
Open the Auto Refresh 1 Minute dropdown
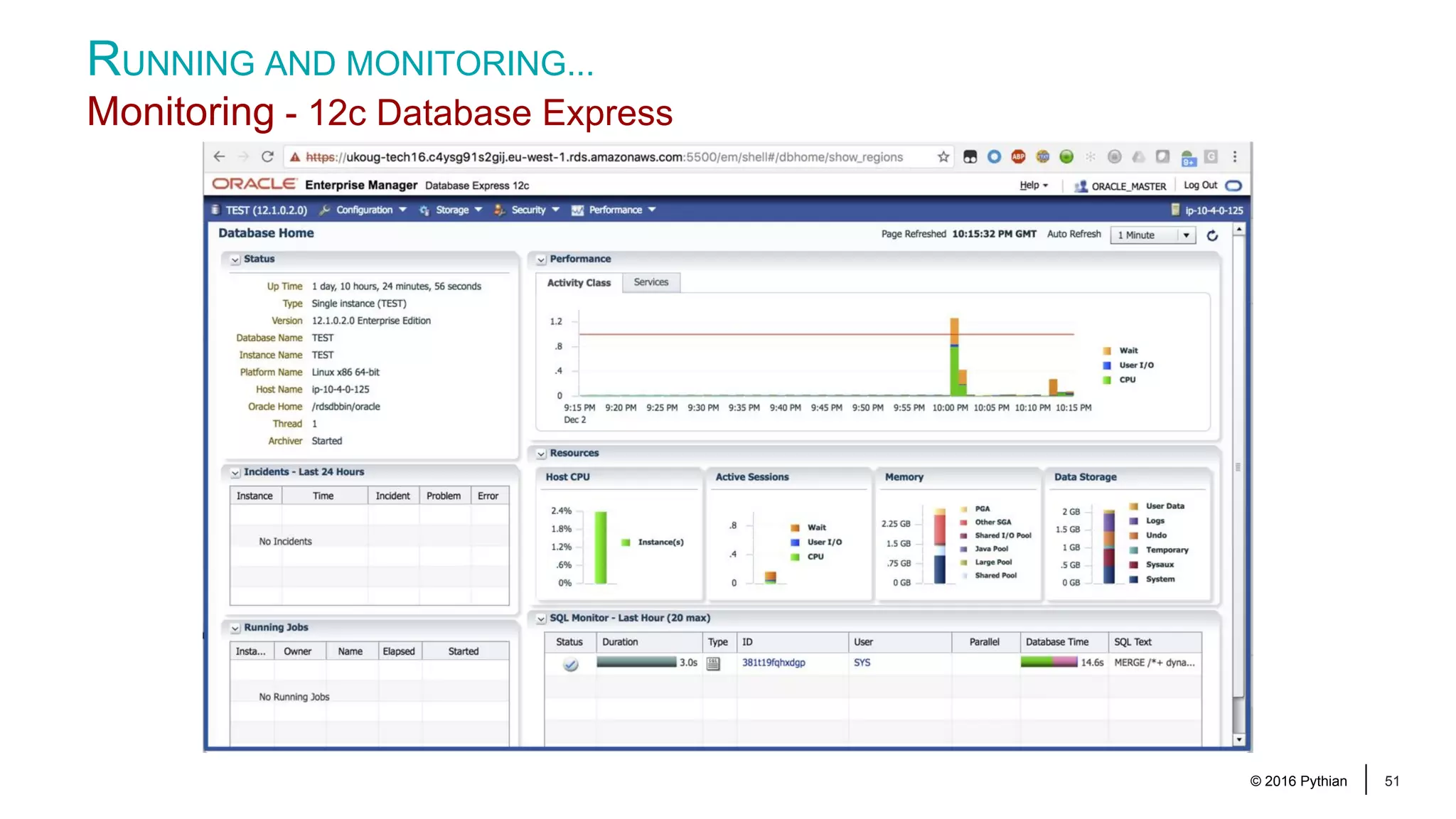pos(1152,235)
